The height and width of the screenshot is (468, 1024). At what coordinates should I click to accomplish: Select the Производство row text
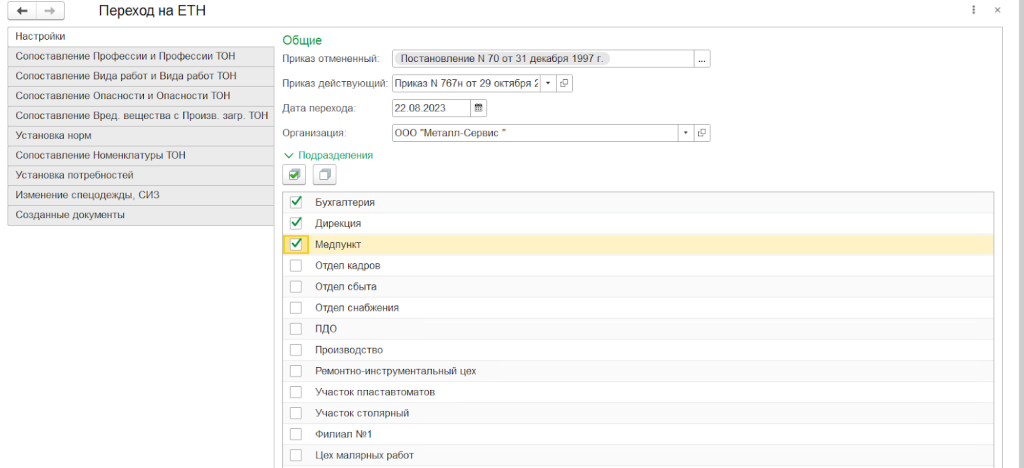tap(349, 350)
